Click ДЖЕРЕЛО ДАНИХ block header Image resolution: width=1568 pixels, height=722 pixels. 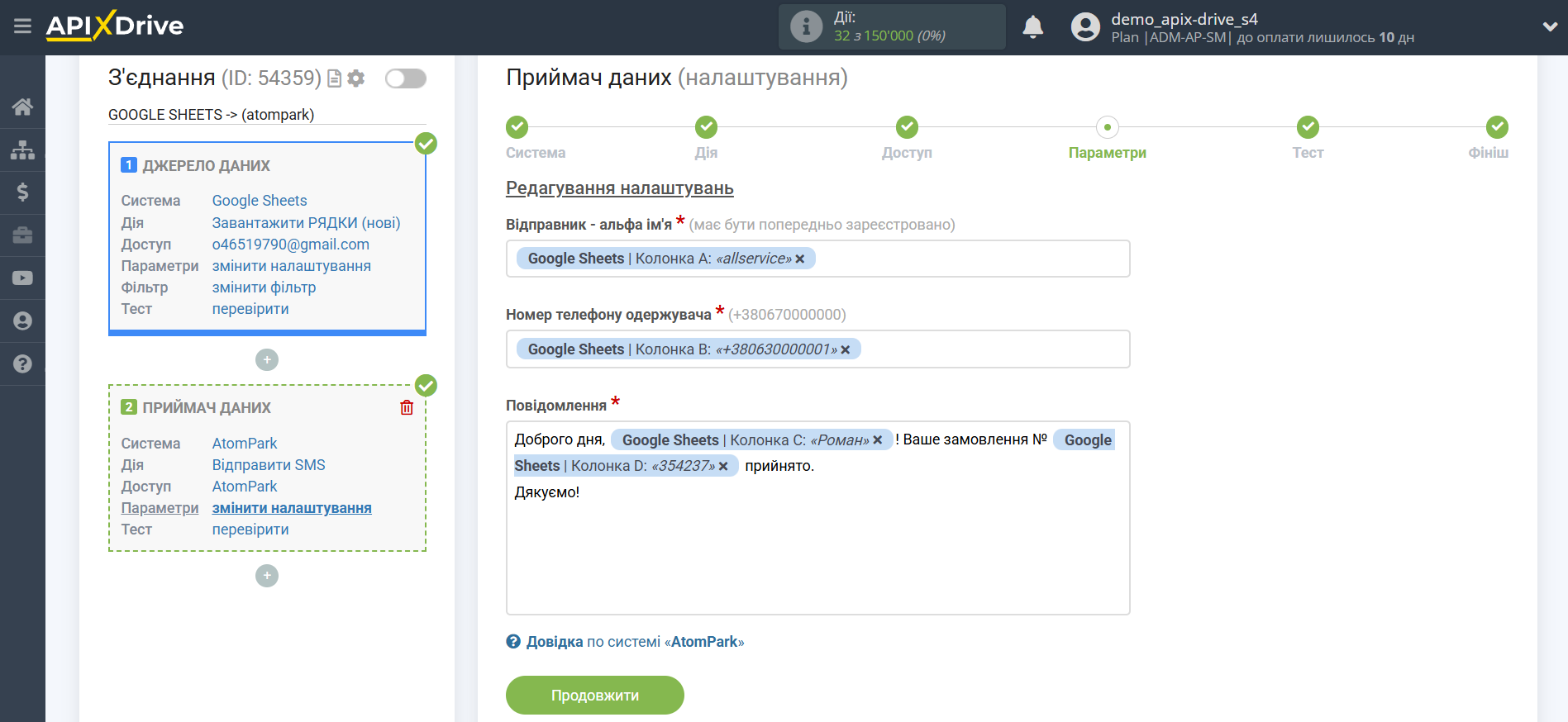[206, 166]
